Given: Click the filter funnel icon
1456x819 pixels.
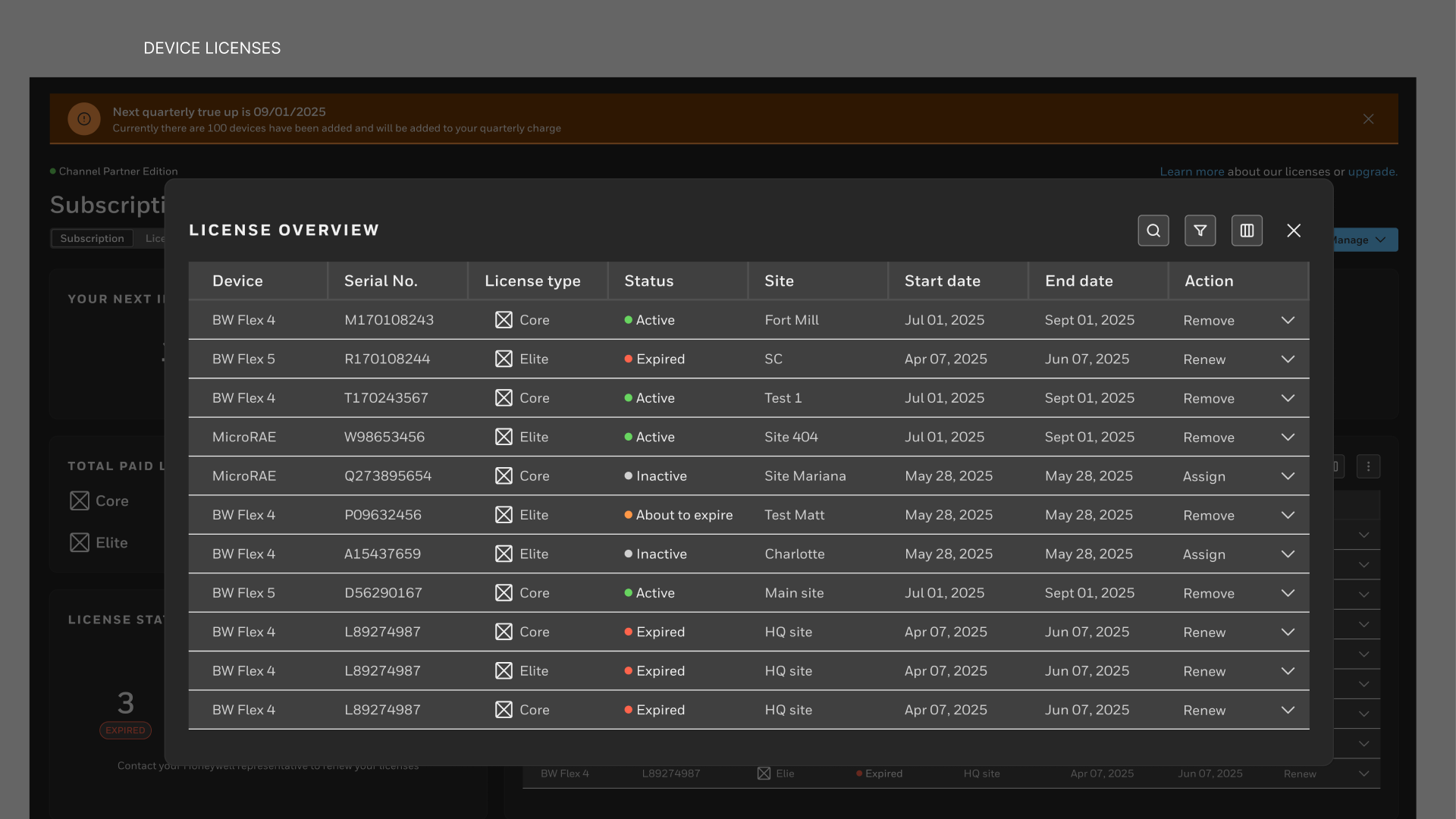Looking at the screenshot, I should 1200,231.
